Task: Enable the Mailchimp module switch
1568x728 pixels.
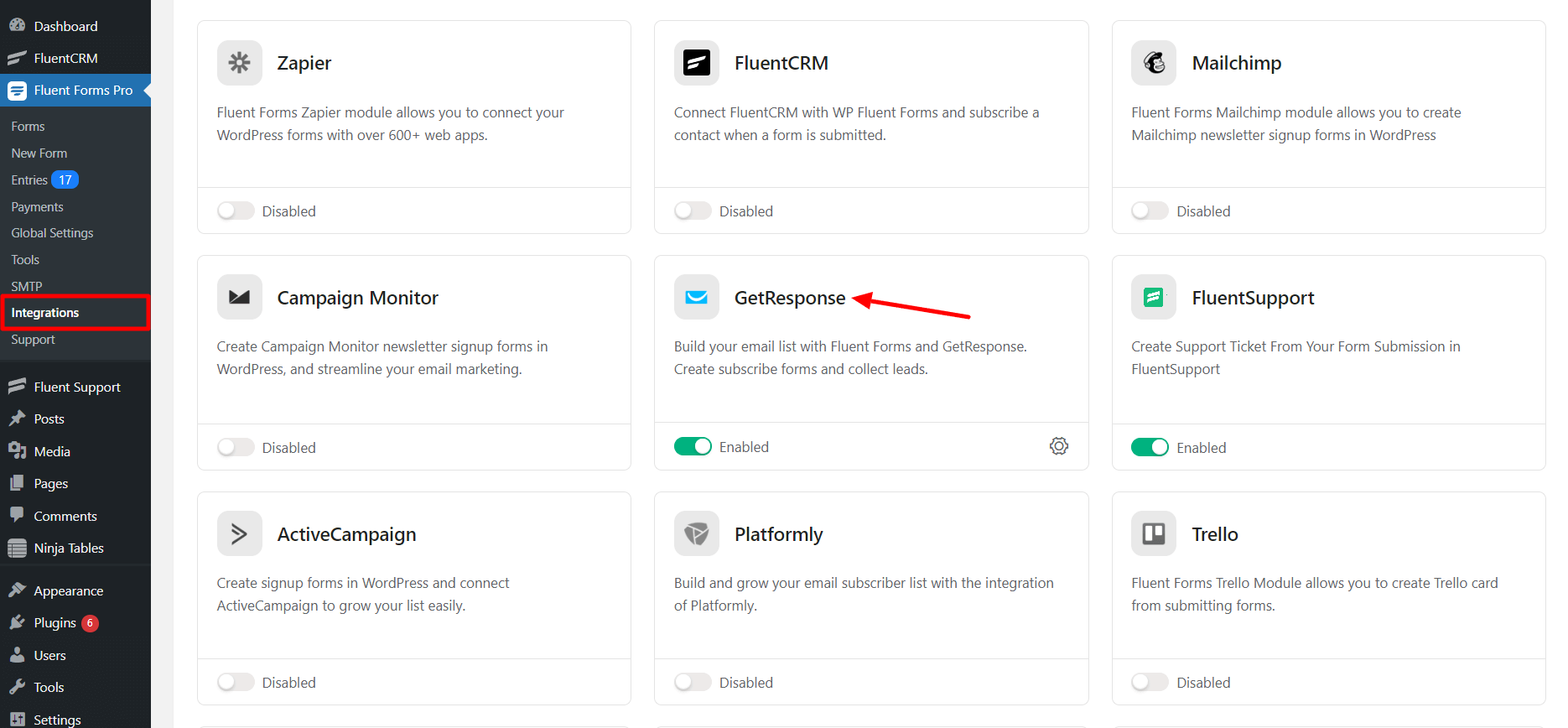Action: 1150,211
